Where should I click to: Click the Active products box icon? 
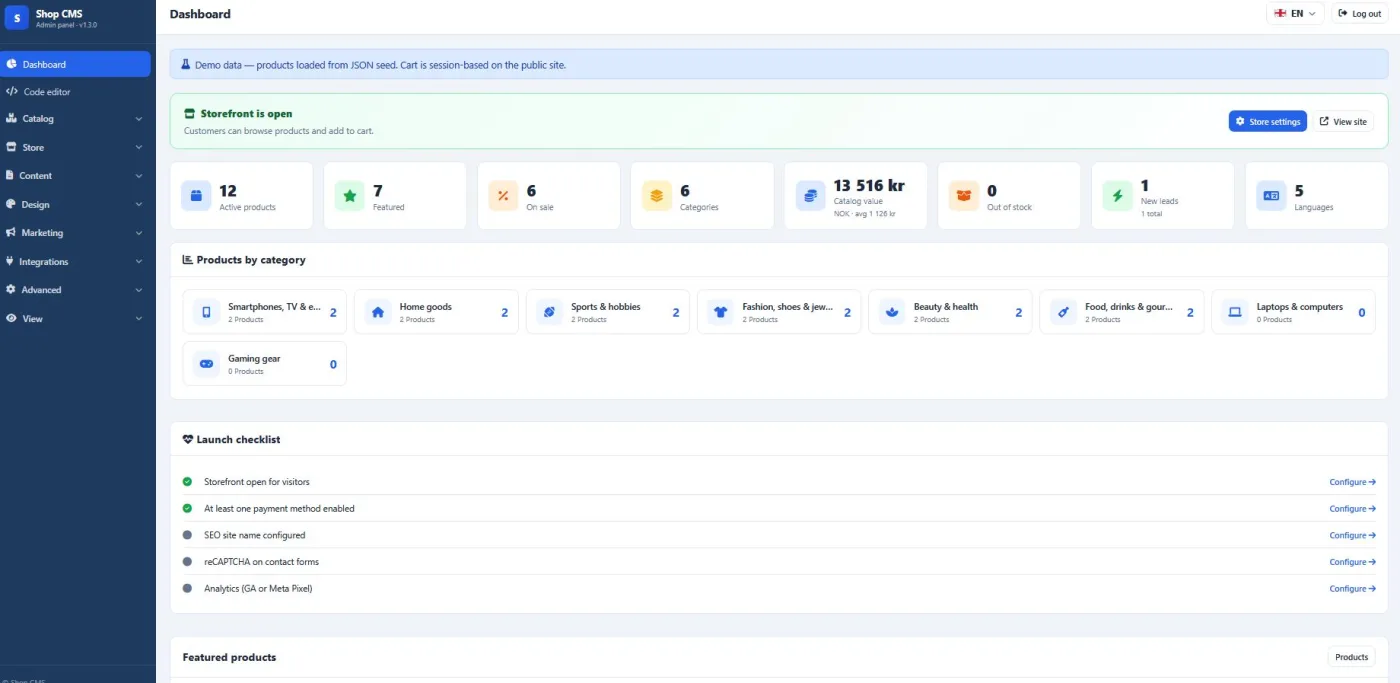(196, 196)
